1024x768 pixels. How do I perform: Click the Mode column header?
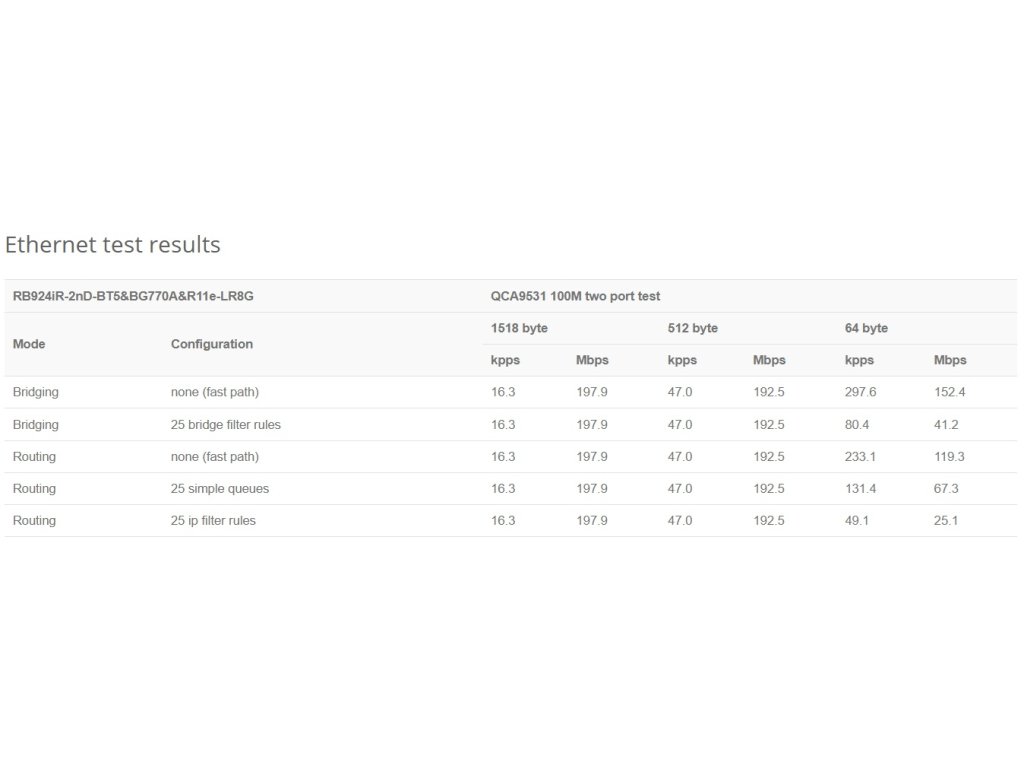pyautogui.click(x=29, y=344)
